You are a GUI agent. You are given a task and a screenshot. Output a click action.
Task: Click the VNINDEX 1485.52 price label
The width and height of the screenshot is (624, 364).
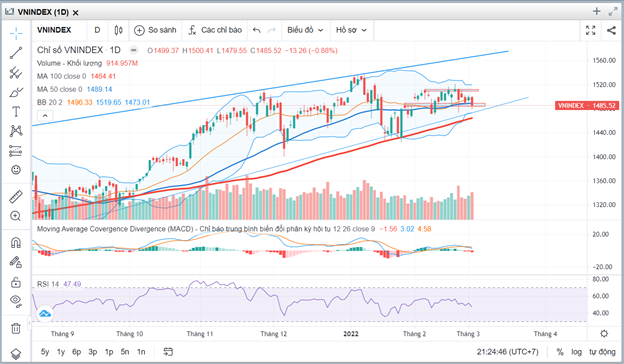pyautogui.click(x=587, y=105)
